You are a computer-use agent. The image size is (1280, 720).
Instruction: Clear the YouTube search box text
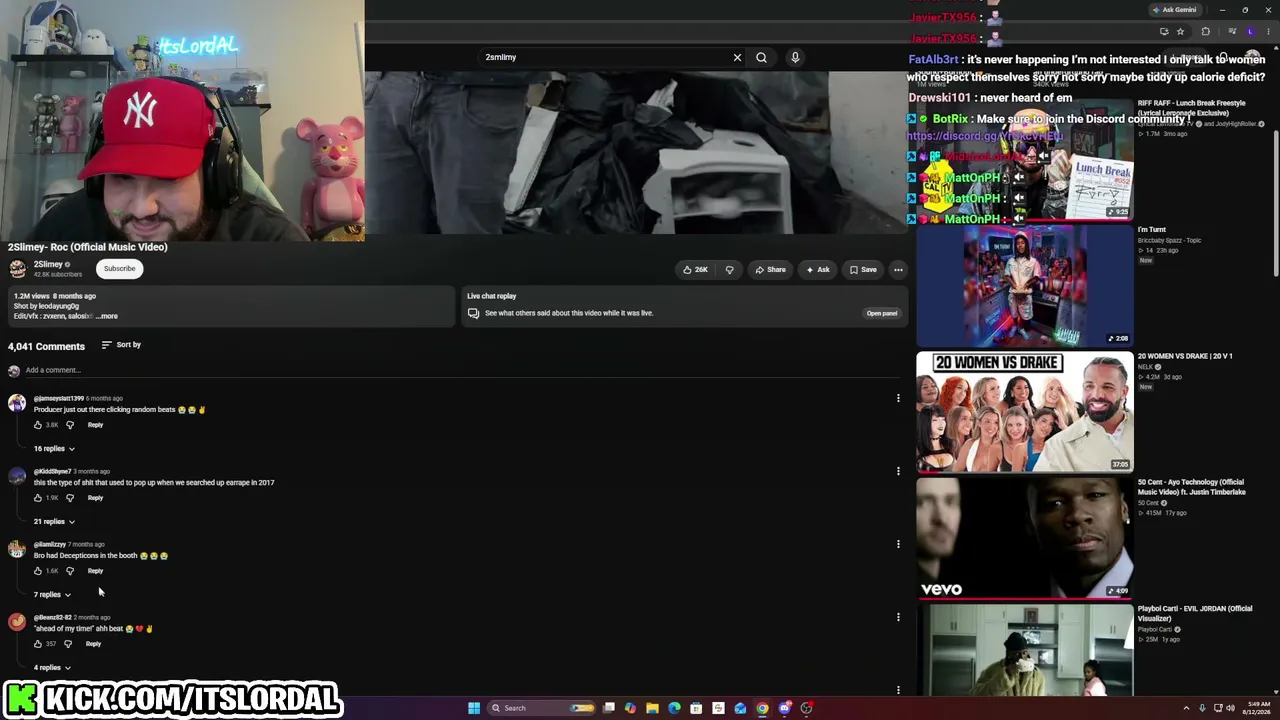coord(737,57)
